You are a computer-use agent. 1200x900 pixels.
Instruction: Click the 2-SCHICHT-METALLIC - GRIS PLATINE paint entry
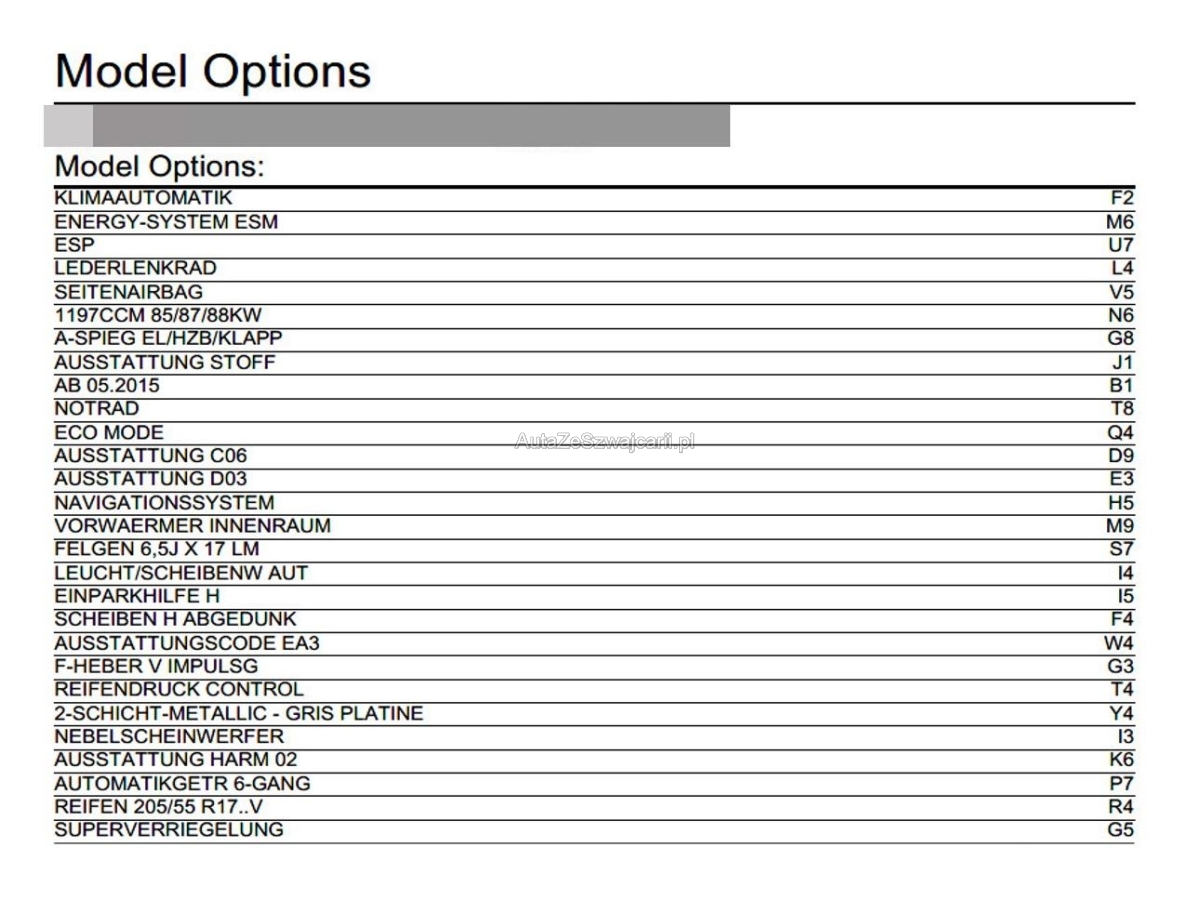coord(239,713)
